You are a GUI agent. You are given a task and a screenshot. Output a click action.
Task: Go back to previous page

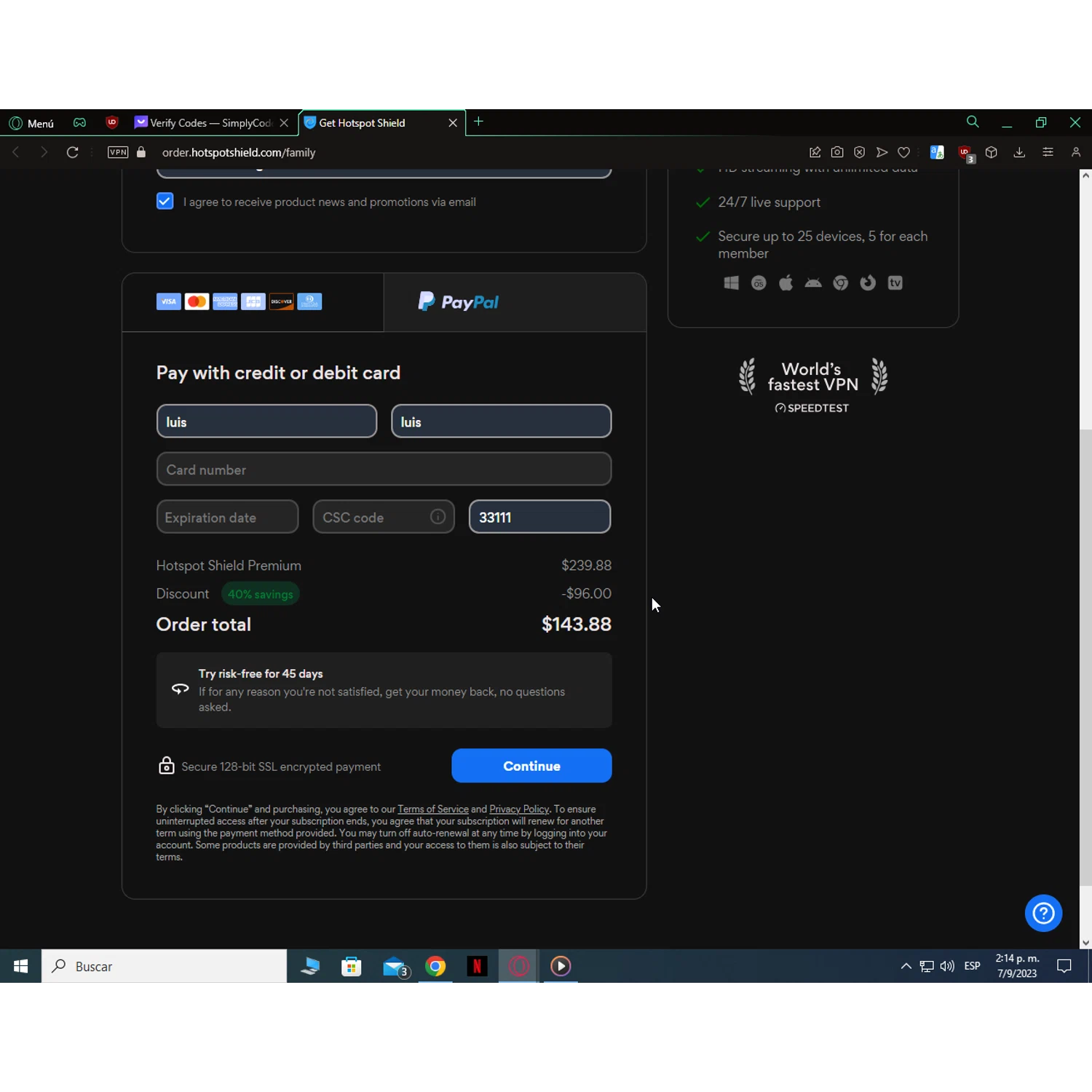coord(16,152)
